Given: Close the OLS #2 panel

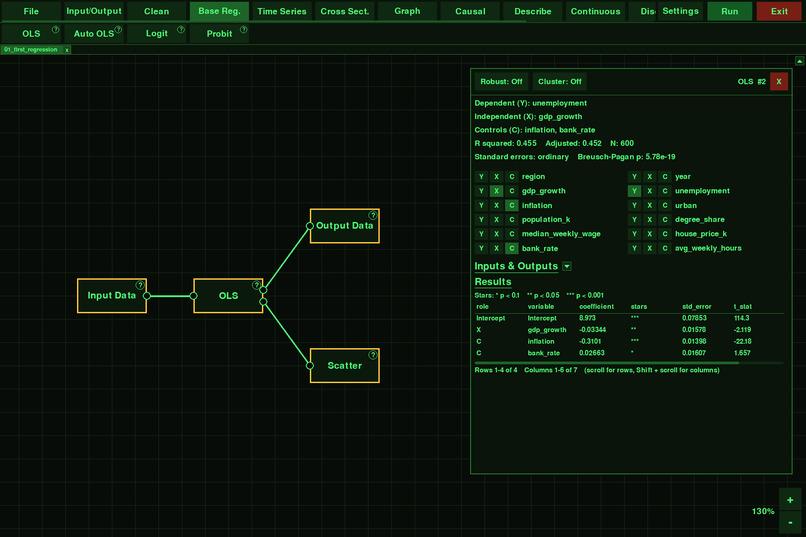Looking at the screenshot, I should pyautogui.click(x=779, y=82).
